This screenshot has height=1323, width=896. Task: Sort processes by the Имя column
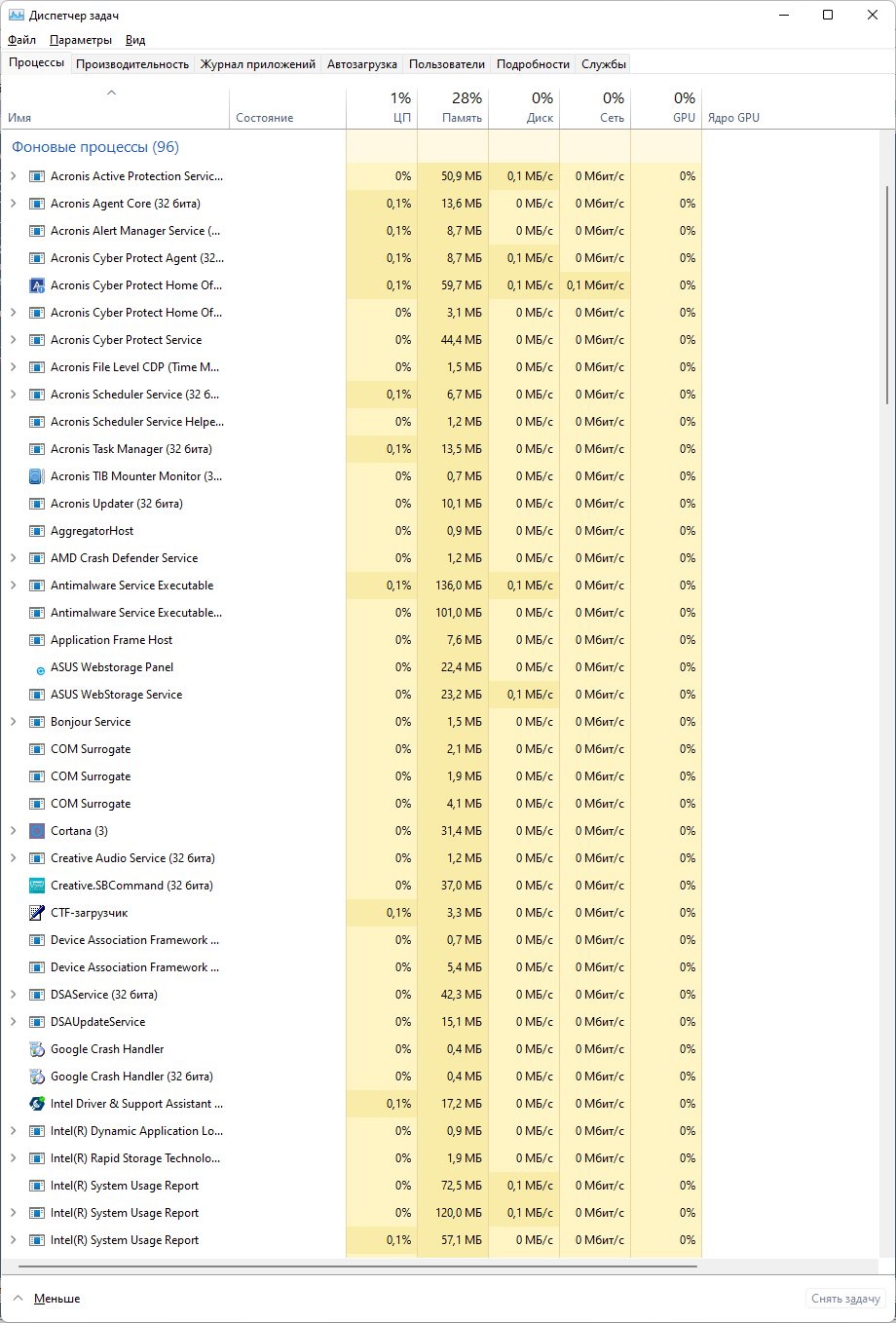point(115,108)
